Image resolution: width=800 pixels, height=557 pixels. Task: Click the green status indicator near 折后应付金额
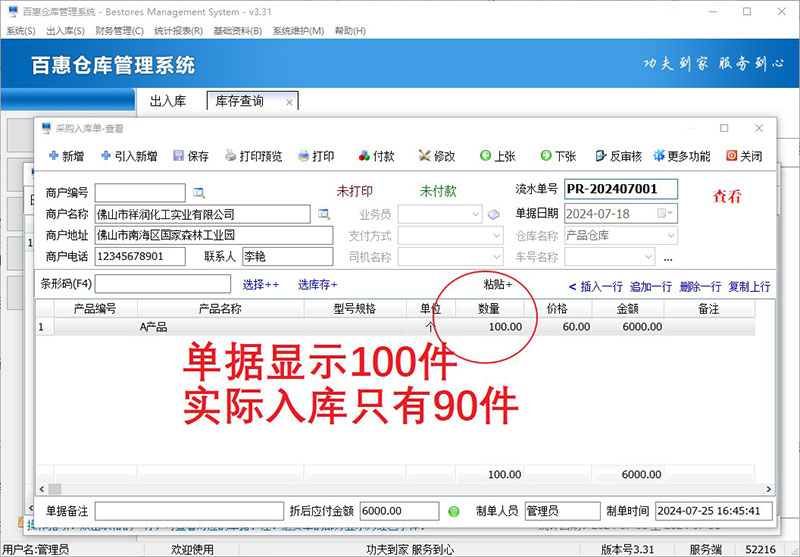click(453, 511)
